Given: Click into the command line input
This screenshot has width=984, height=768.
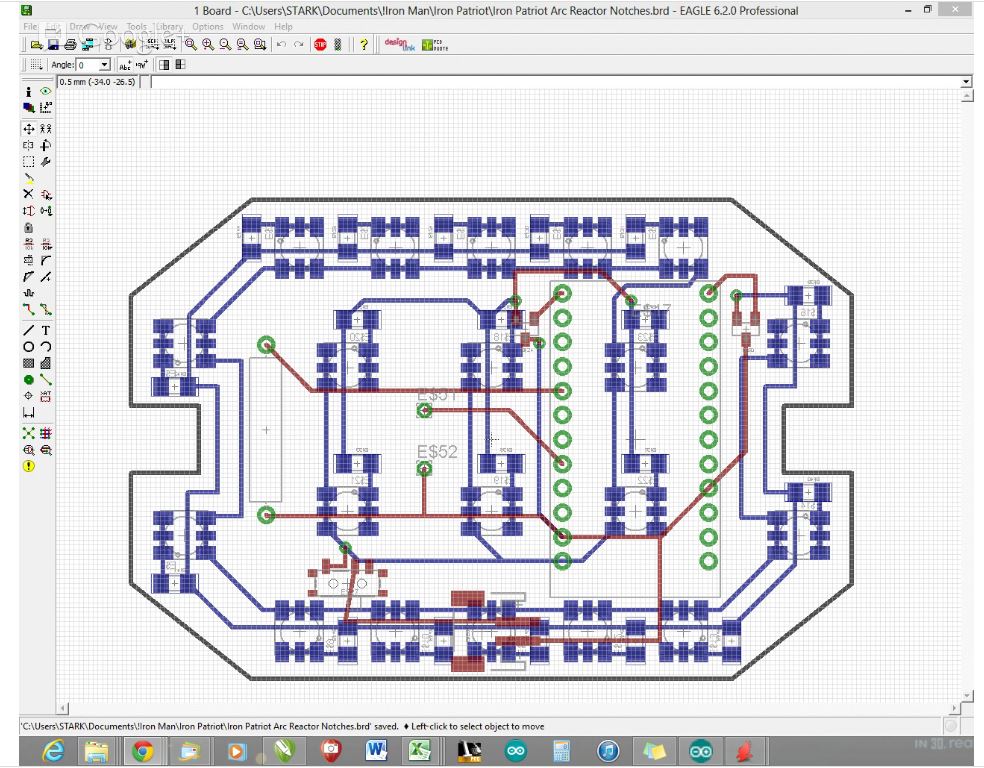Looking at the screenshot, I should (555, 82).
